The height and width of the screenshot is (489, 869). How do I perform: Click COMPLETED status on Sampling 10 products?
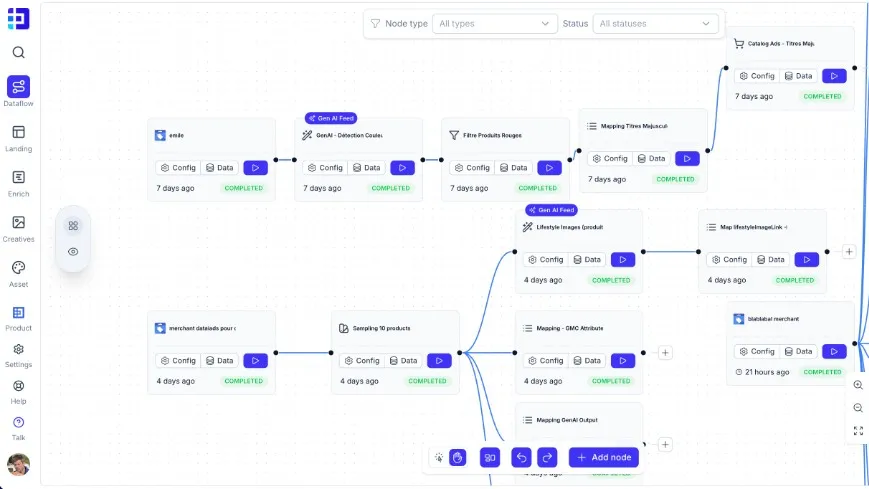[427, 381]
